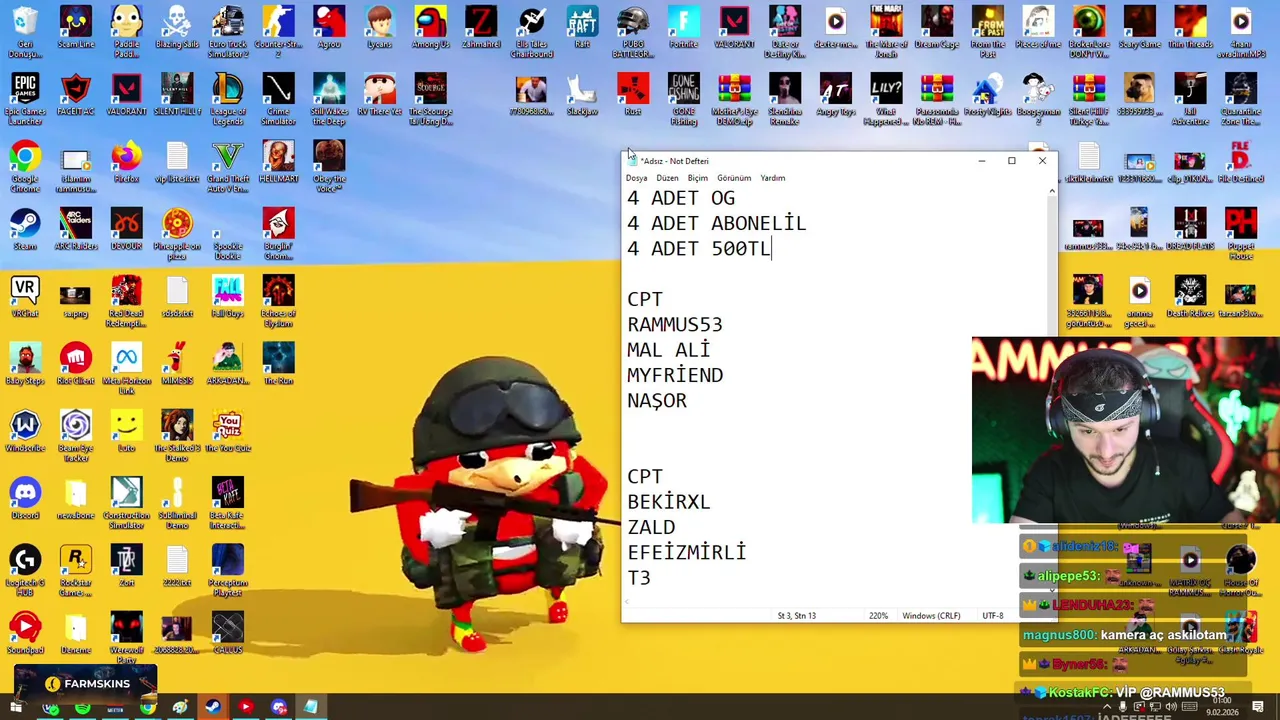Open the Dosya menu in Notepad

pyautogui.click(x=636, y=178)
